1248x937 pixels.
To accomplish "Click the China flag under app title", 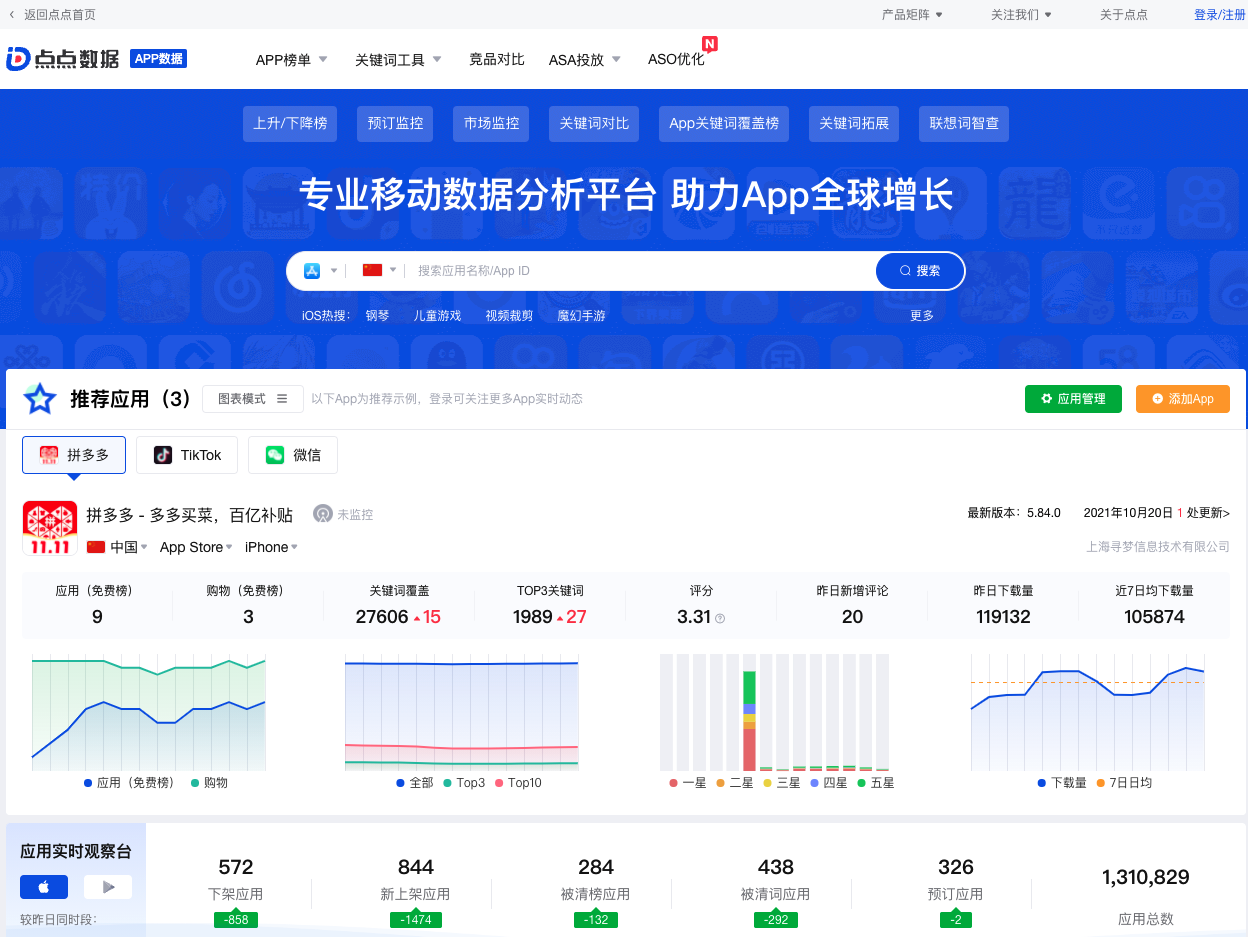I will [x=96, y=547].
